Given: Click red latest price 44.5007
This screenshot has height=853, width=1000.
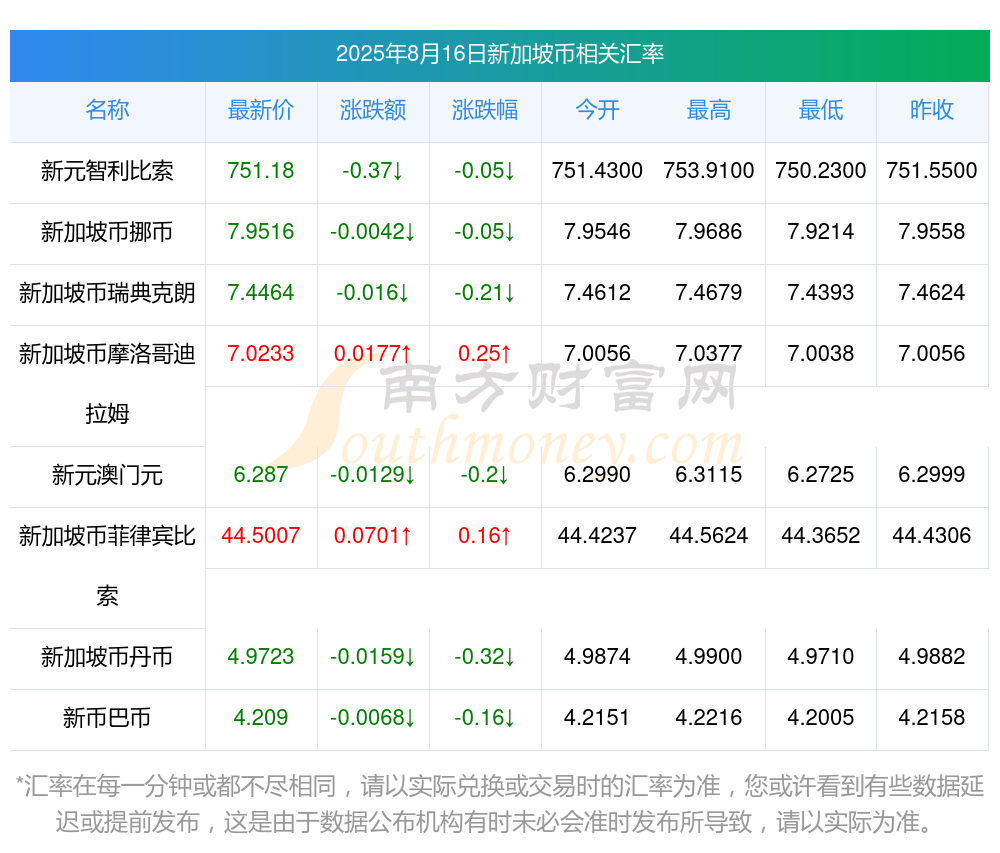Looking at the screenshot, I should pos(261,536).
